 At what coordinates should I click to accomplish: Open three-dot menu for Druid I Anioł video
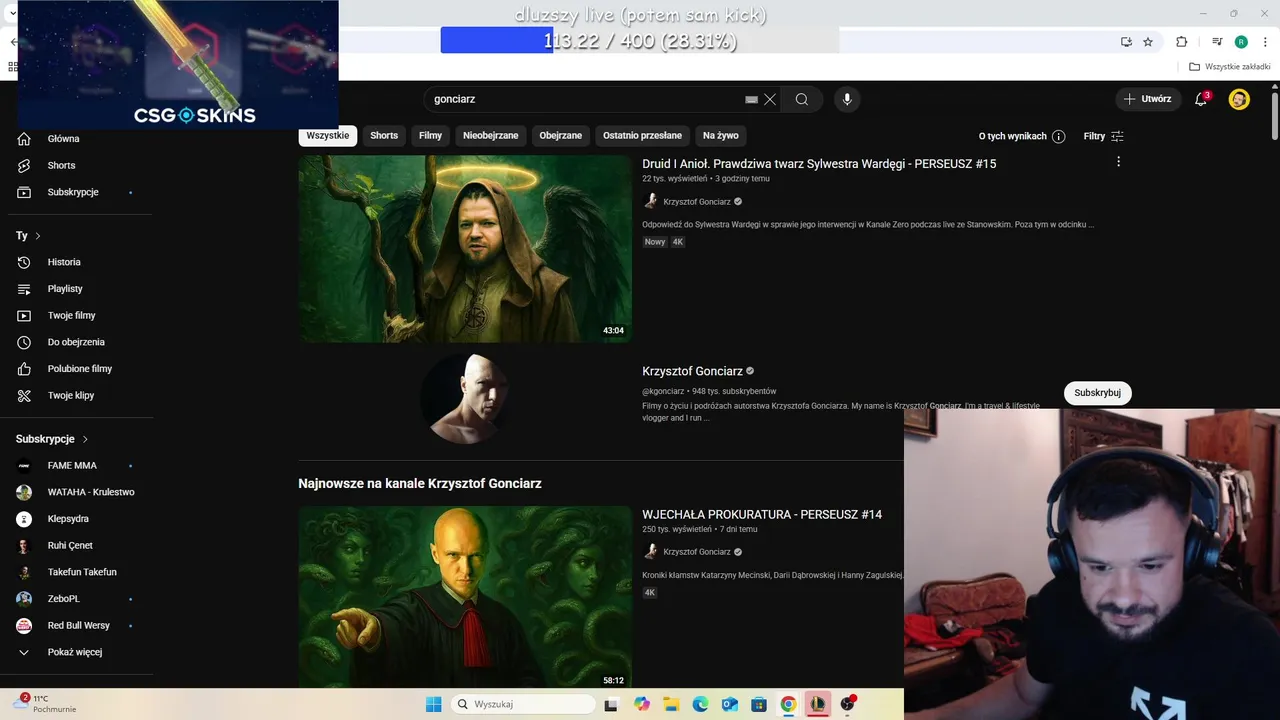[1118, 162]
